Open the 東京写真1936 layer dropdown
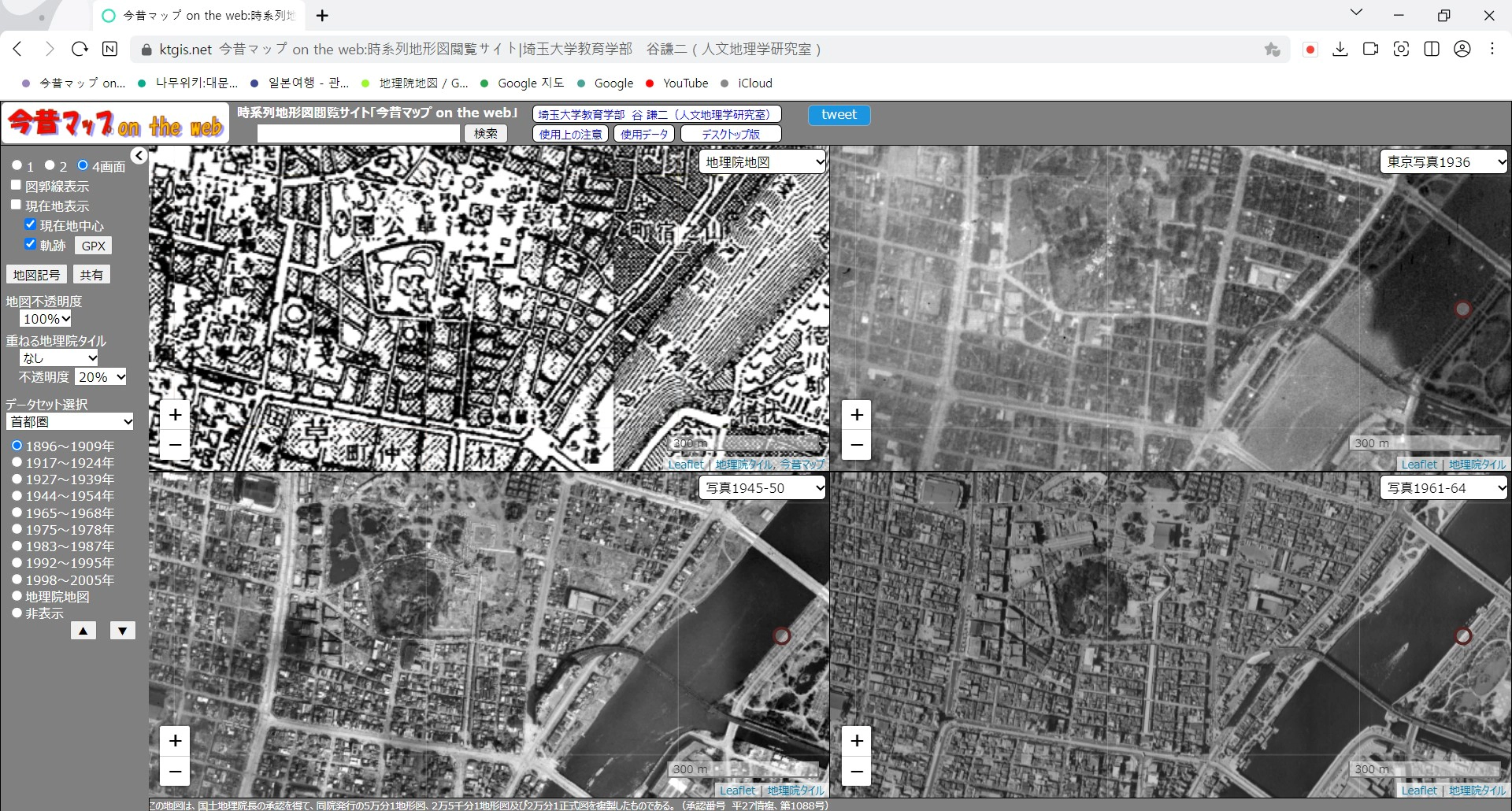 coord(1443,162)
